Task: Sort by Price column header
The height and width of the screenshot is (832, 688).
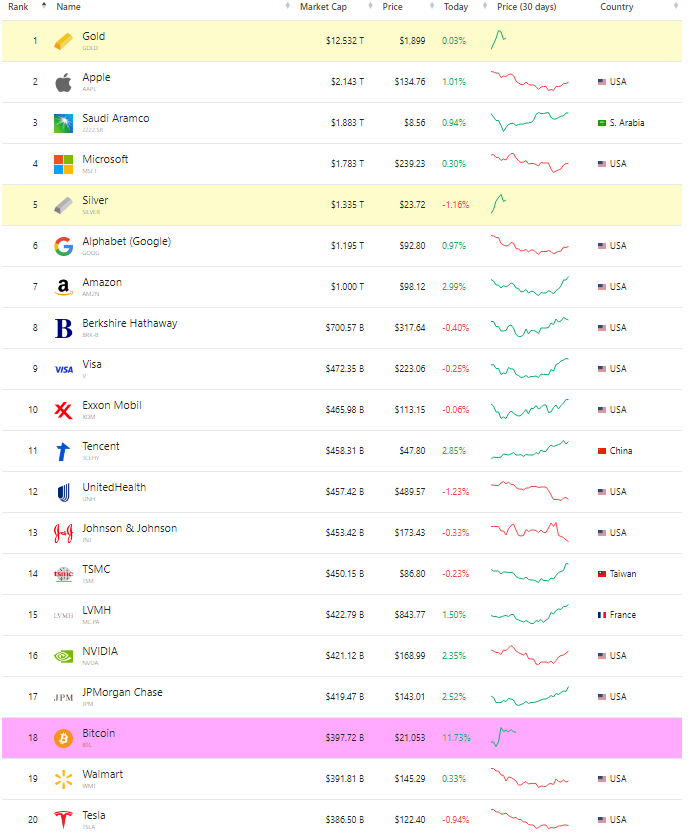Action: (x=392, y=7)
